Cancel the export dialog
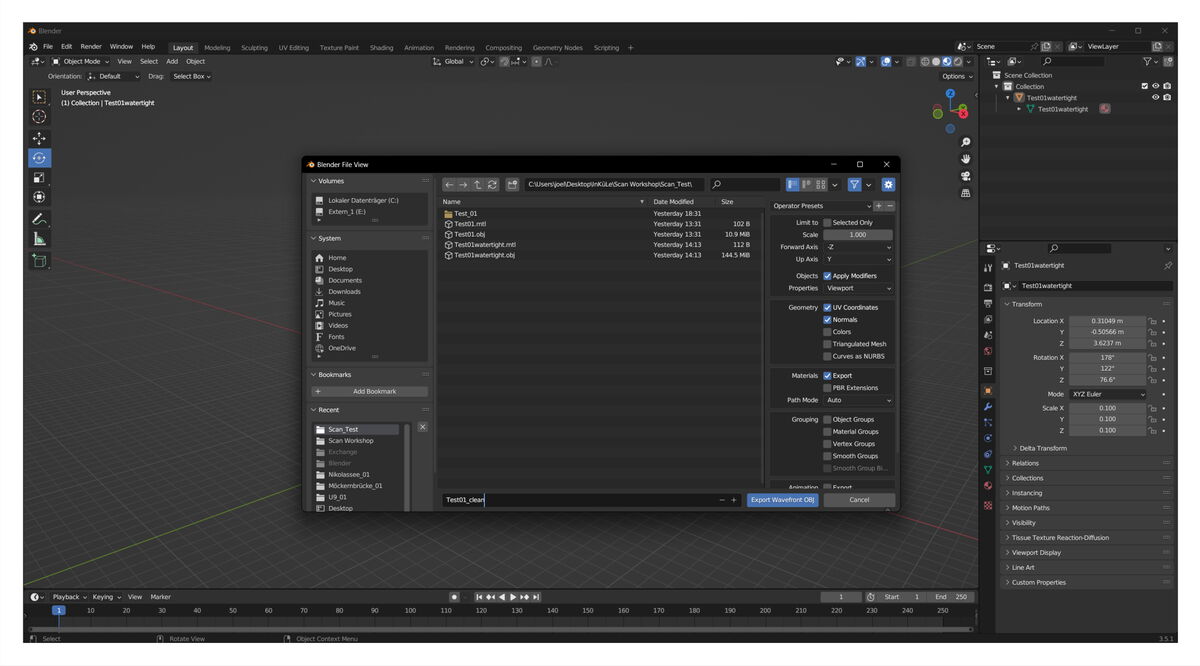Image resolution: width=1200 pixels, height=666 pixels. point(859,500)
